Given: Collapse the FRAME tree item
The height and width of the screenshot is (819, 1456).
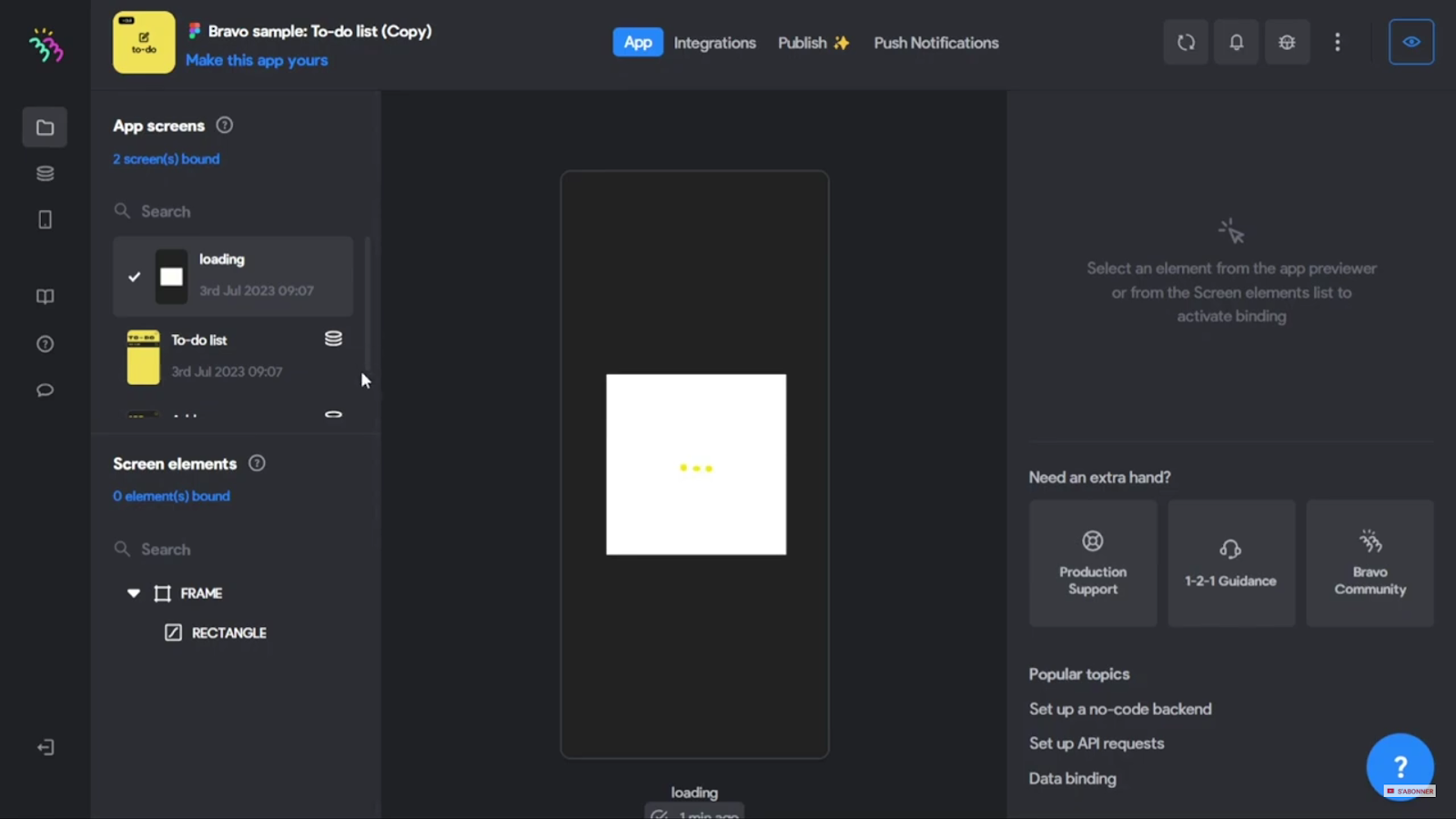Looking at the screenshot, I should (133, 592).
